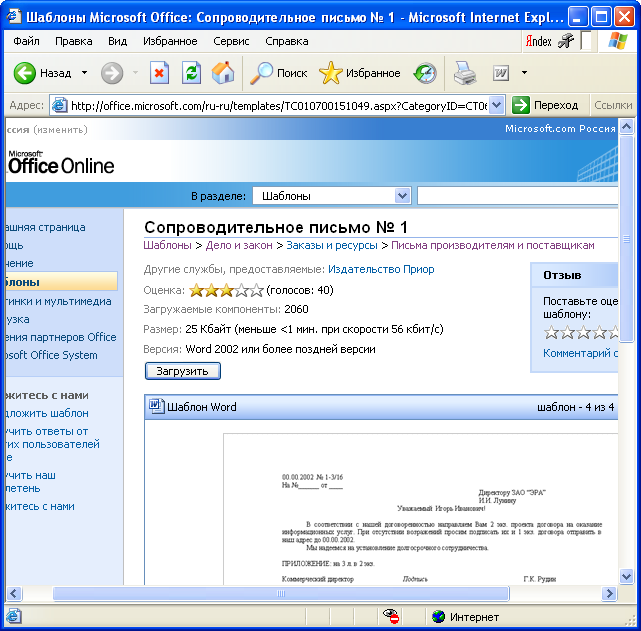Screen dimensions: 641x631
Task: Click the running-man icon next to Yandex
Action: point(566,41)
